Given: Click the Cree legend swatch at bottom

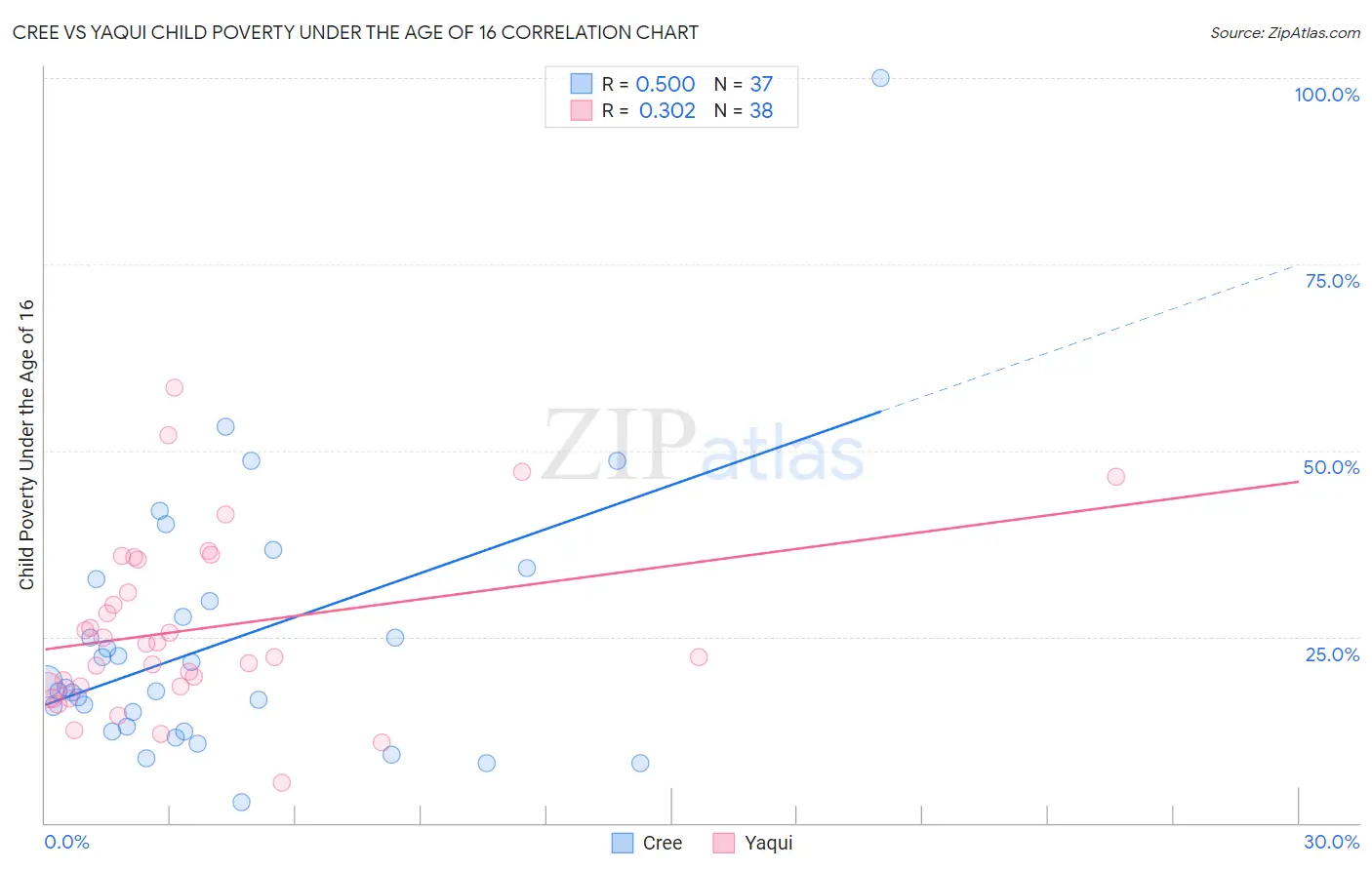Looking at the screenshot, I should pyautogui.click(x=623, y=843).
